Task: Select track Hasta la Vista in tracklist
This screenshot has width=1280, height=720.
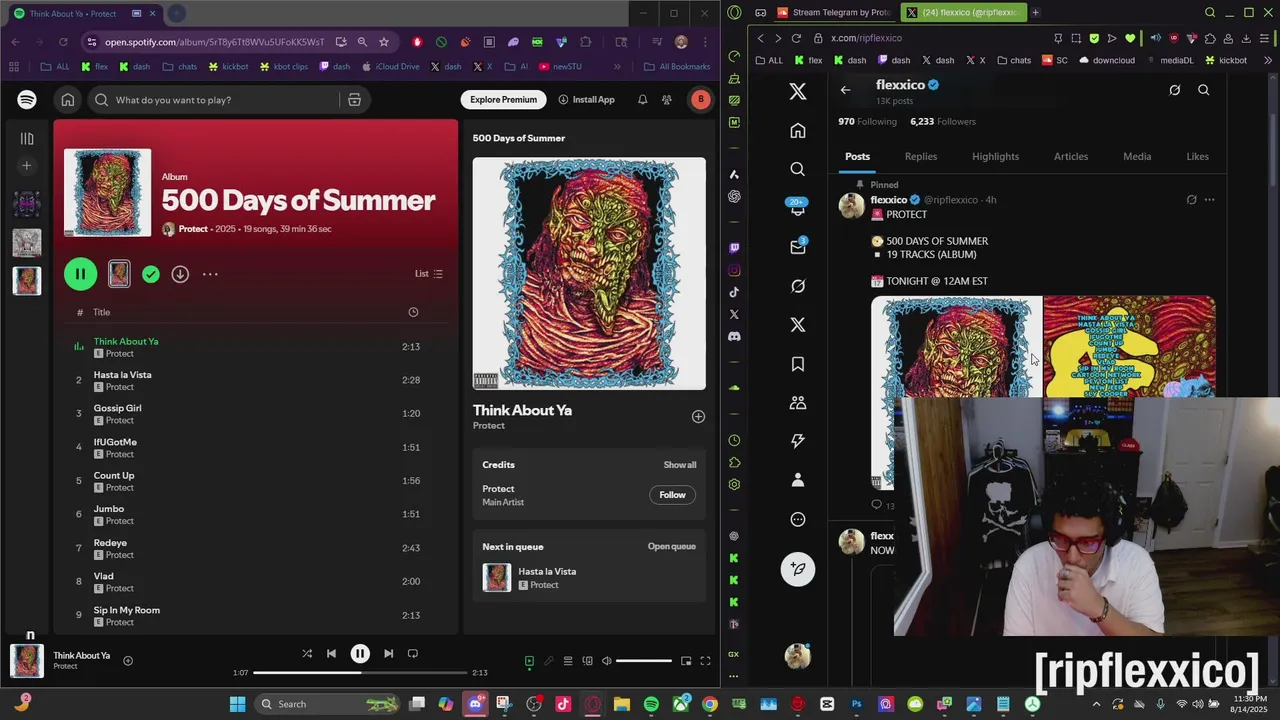Action: point(258,380)
